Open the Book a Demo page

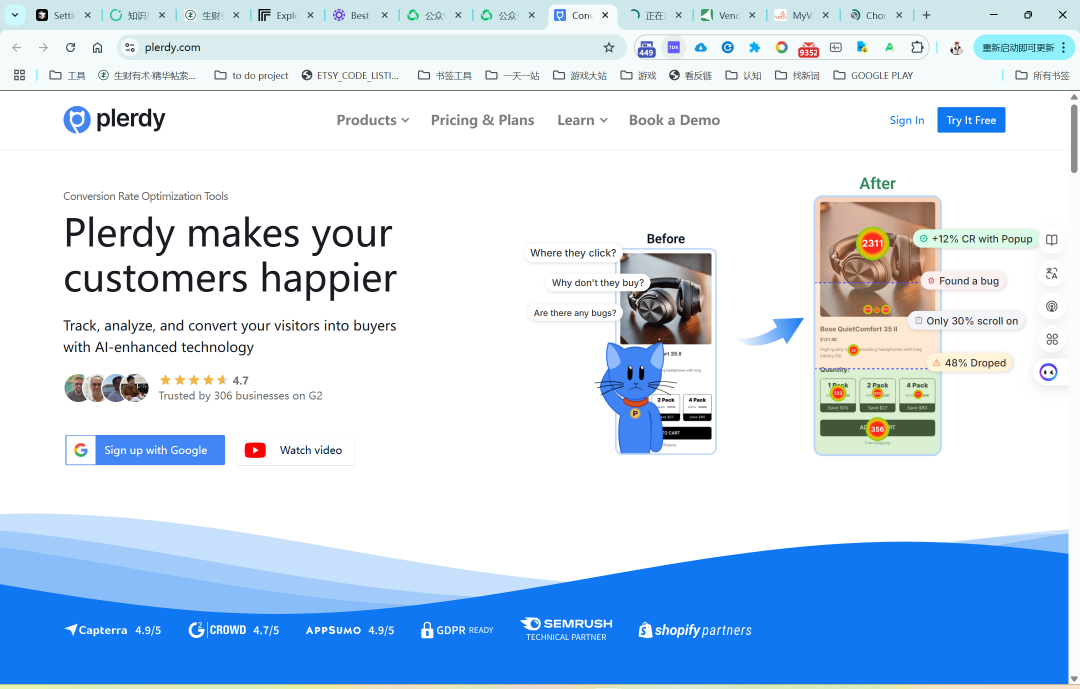click(x=674, y=120)
